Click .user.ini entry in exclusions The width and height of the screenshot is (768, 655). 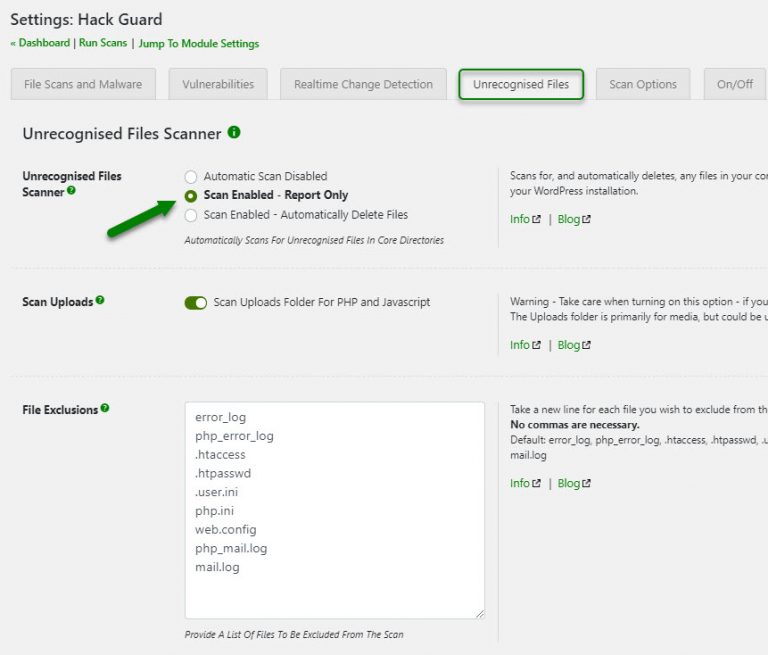pyautogui.click(x=216, y=492)
